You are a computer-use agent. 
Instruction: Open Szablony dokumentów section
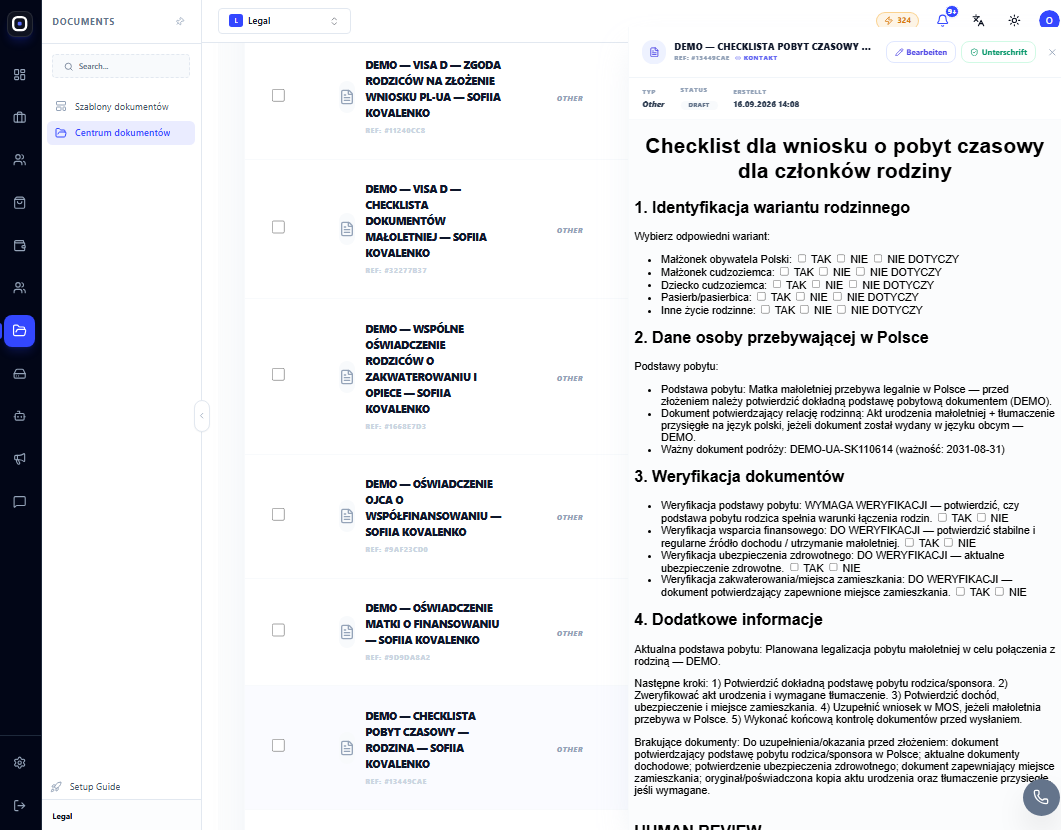(121, 107)
